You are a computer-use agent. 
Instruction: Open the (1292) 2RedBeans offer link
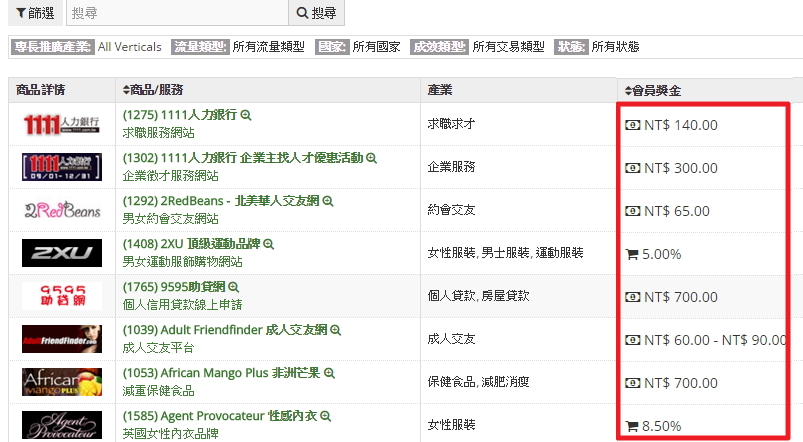pyautogui.click(x=221, y=201)
